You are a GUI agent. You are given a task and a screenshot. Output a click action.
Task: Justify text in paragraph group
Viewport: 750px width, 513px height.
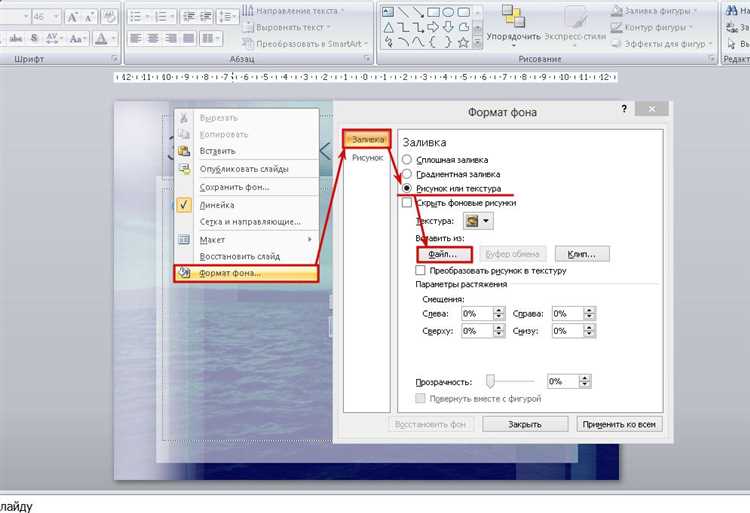click(188, 38)
